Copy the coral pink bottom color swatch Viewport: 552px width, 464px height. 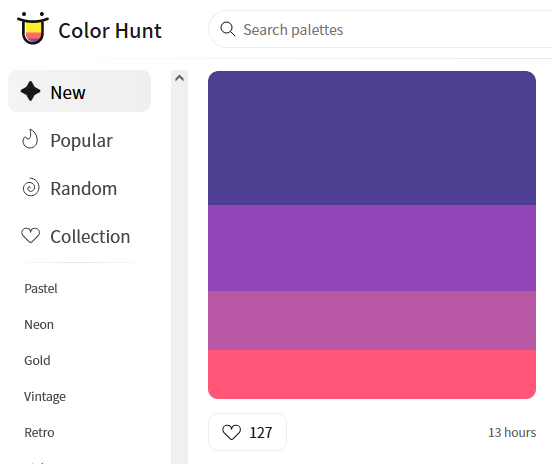pos(372,374)
